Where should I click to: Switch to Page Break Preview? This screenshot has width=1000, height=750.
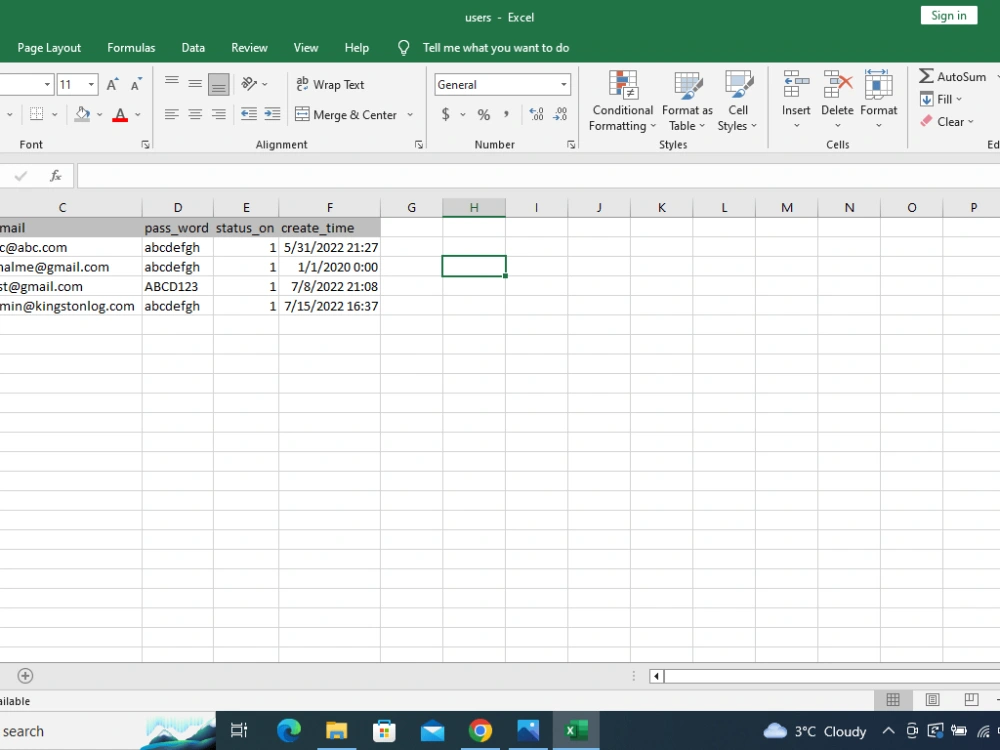(971, 700)
